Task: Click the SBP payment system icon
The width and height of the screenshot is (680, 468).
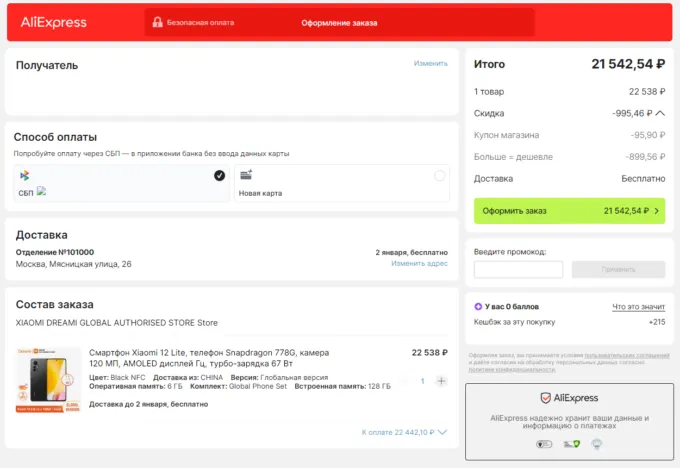Action: point(24,175)
